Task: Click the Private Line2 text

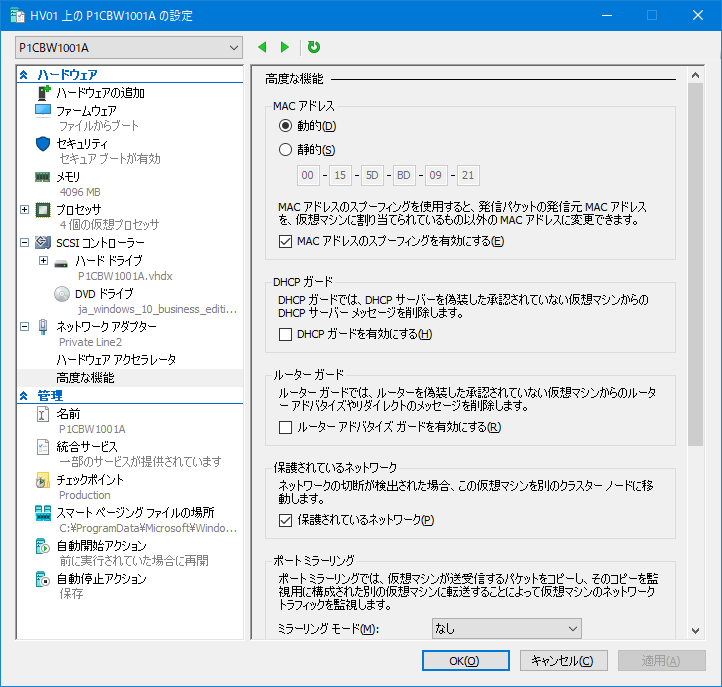Action: [90, 342]
